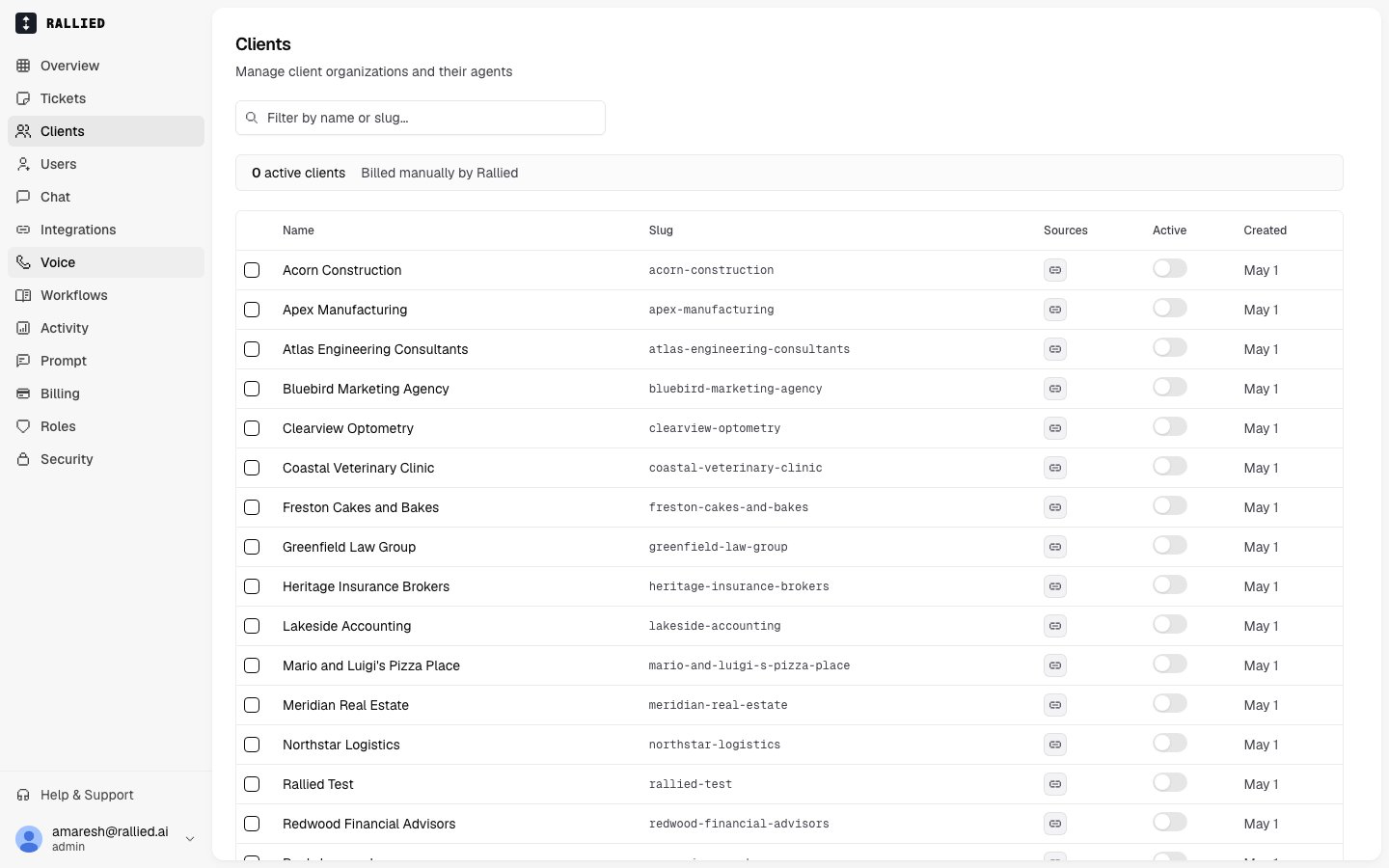Select the Greenfield Law Group checkbox
This screenshot has height=868, width=1389.
click(x=252, y=547)
